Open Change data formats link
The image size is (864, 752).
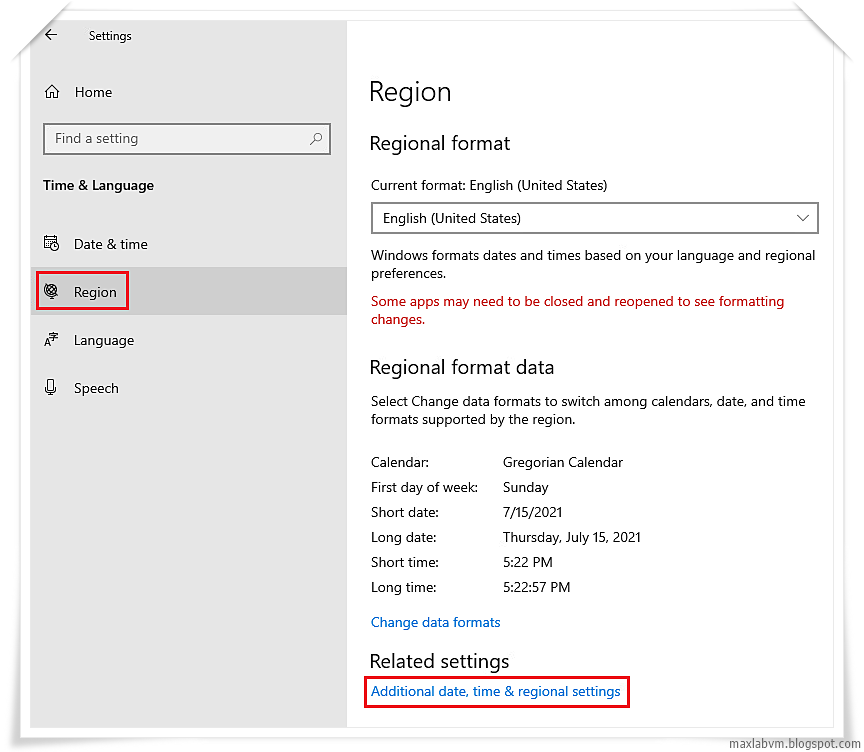click(x=435, y=622)
